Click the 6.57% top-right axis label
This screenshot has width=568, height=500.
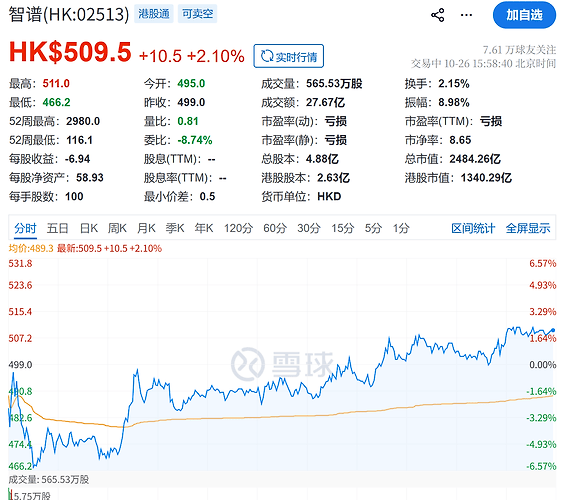click(x=542, y=263)
